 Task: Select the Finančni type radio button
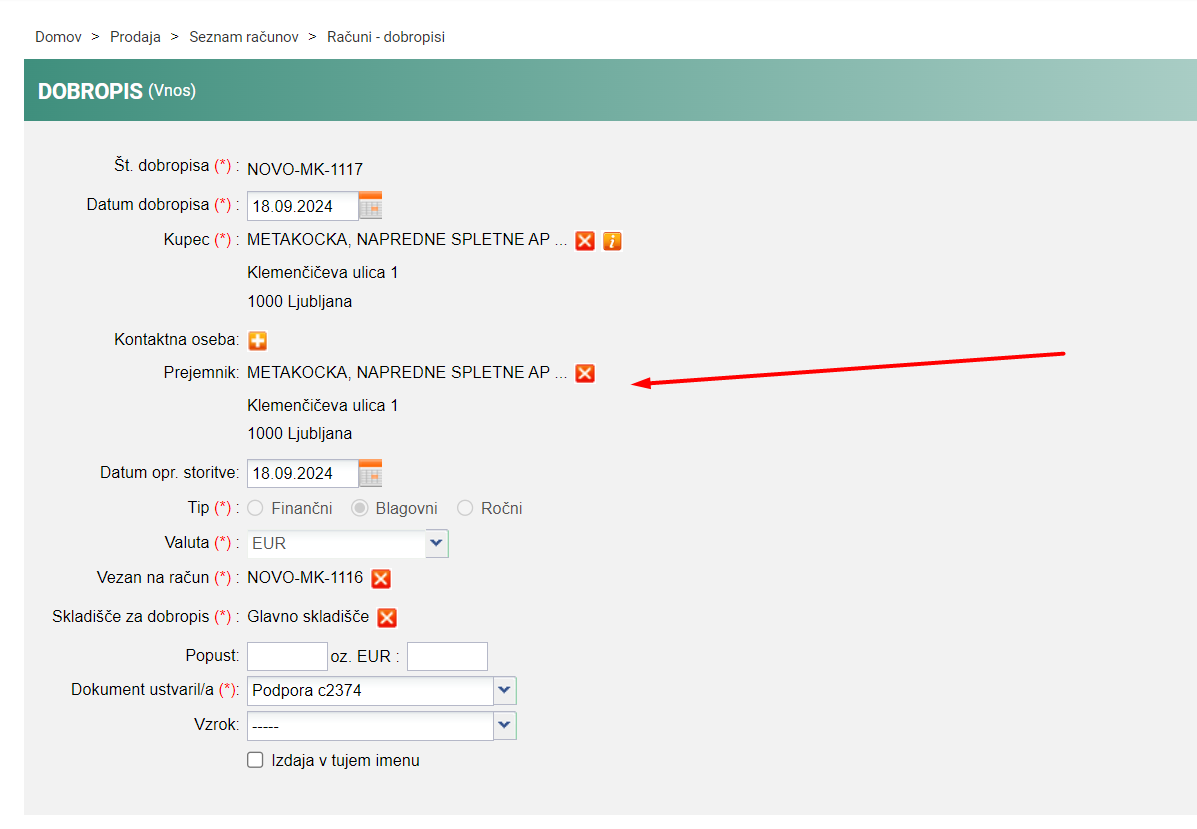pyautogui.click(x=256, y=508)
